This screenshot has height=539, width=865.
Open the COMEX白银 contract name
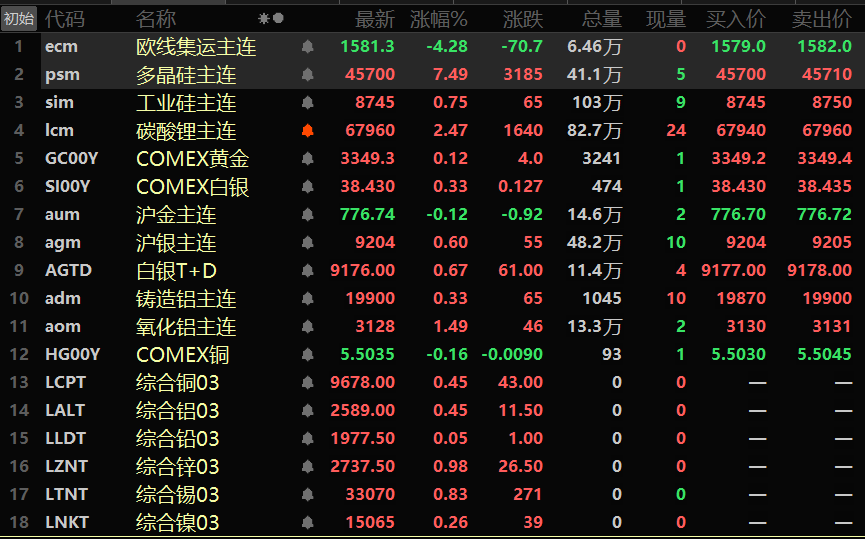point(192,187)
